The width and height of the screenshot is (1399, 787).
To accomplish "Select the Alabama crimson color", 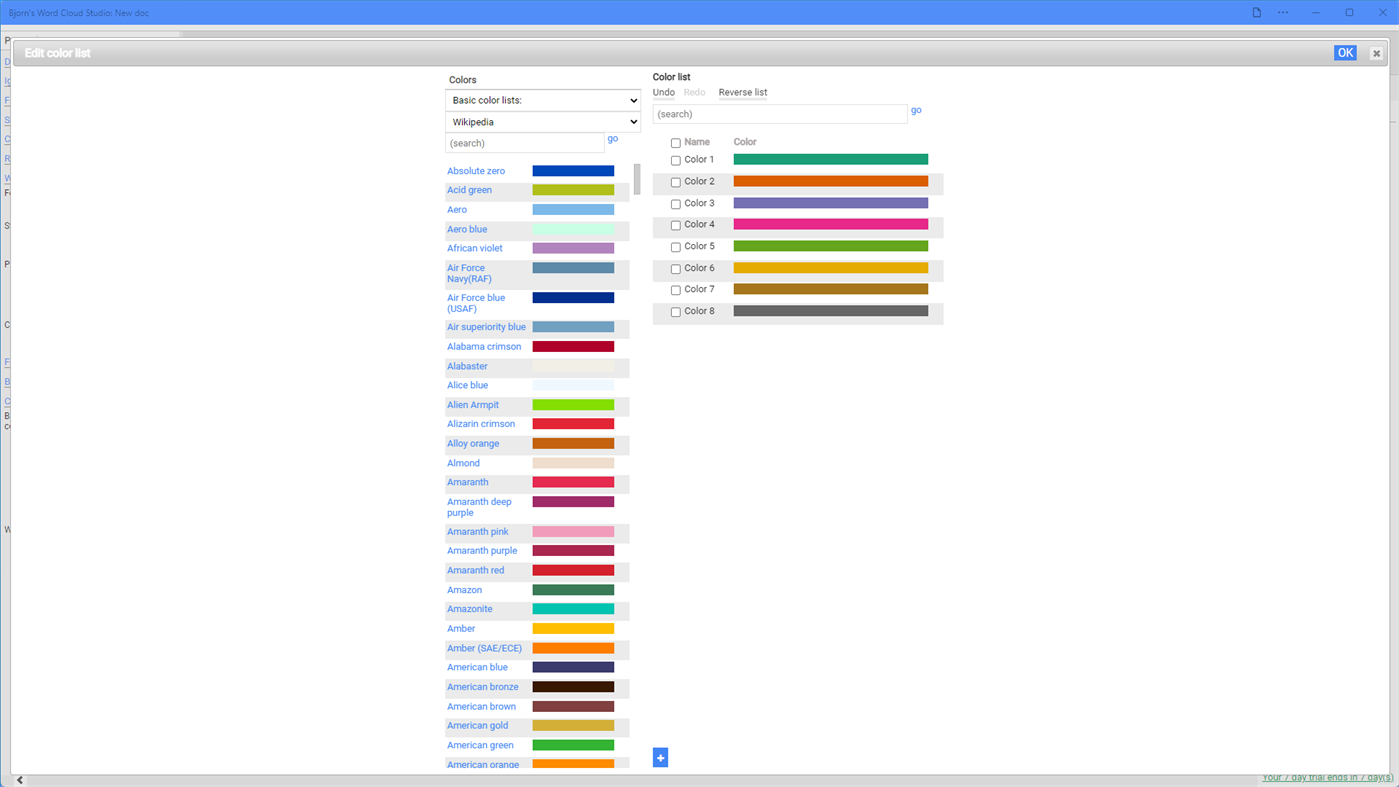I will pos(484,346).
